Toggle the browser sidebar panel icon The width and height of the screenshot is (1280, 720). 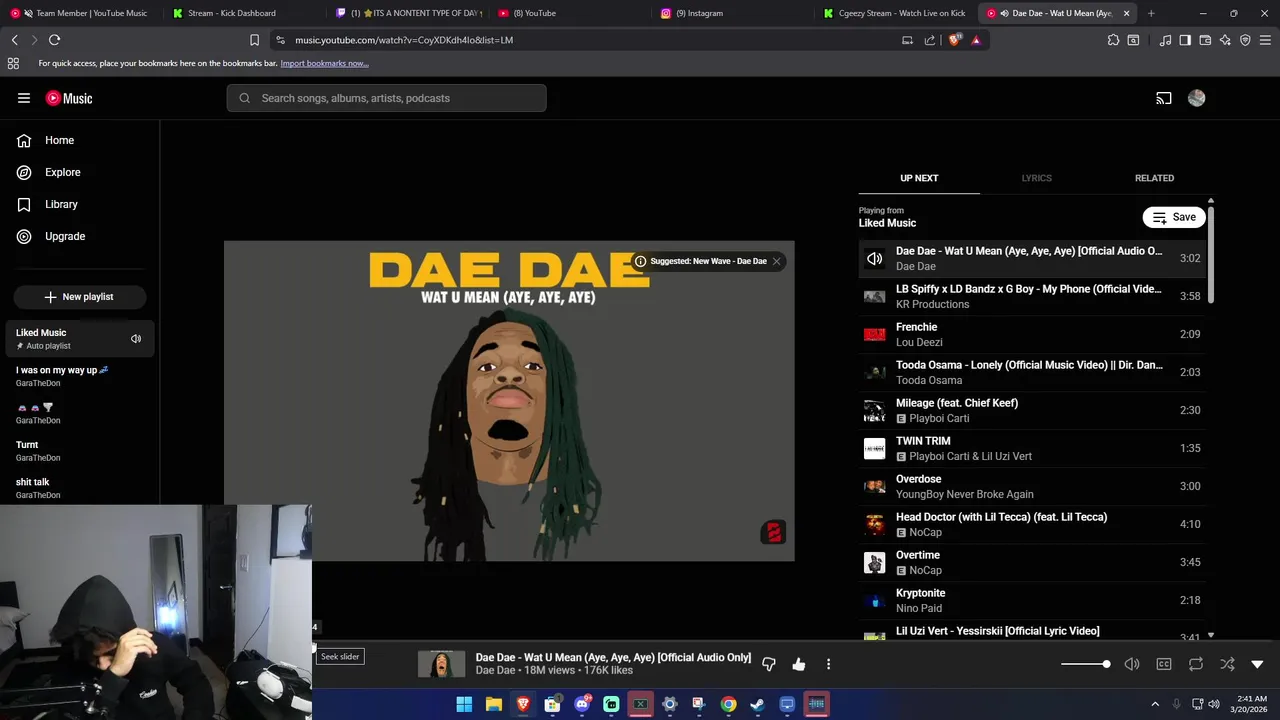[x=1185, y=40]
